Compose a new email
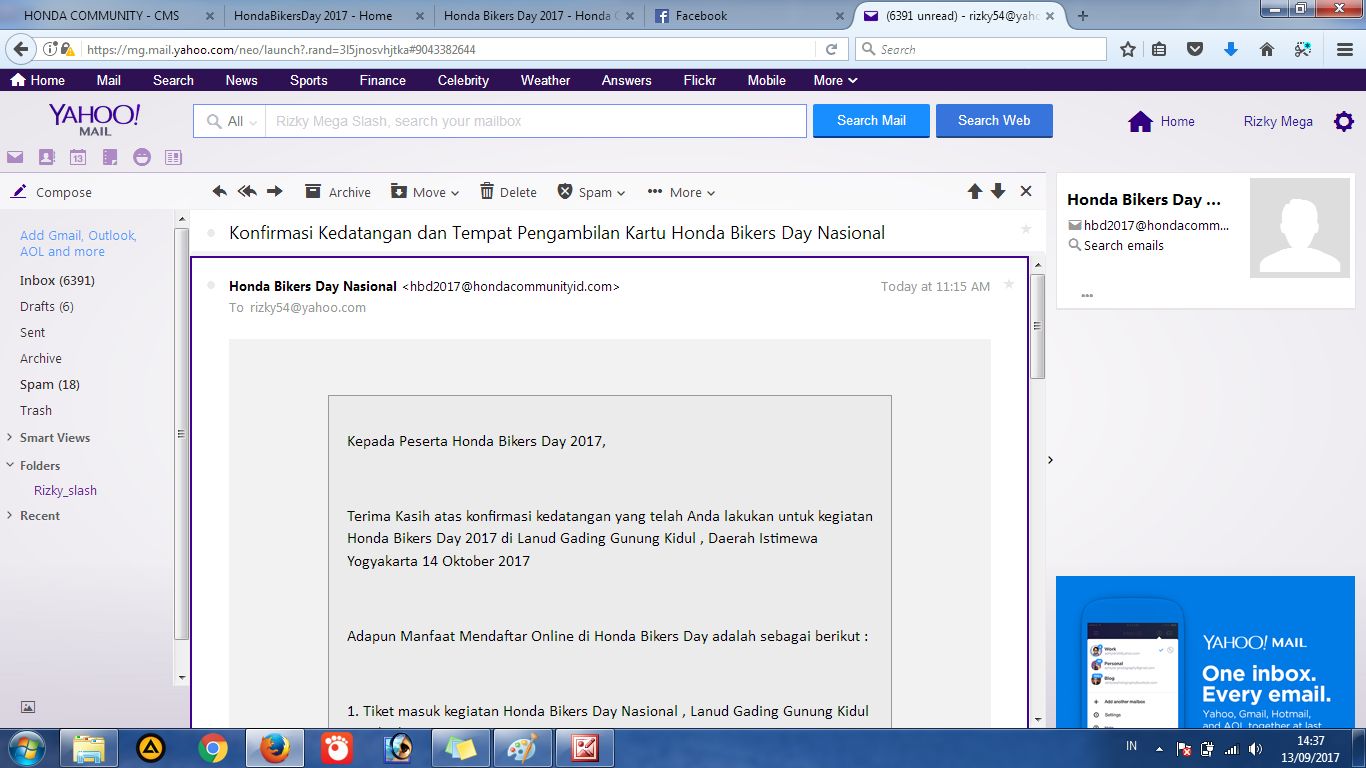The width and height of the screenshot is (1366, 768). click(51, 192)
